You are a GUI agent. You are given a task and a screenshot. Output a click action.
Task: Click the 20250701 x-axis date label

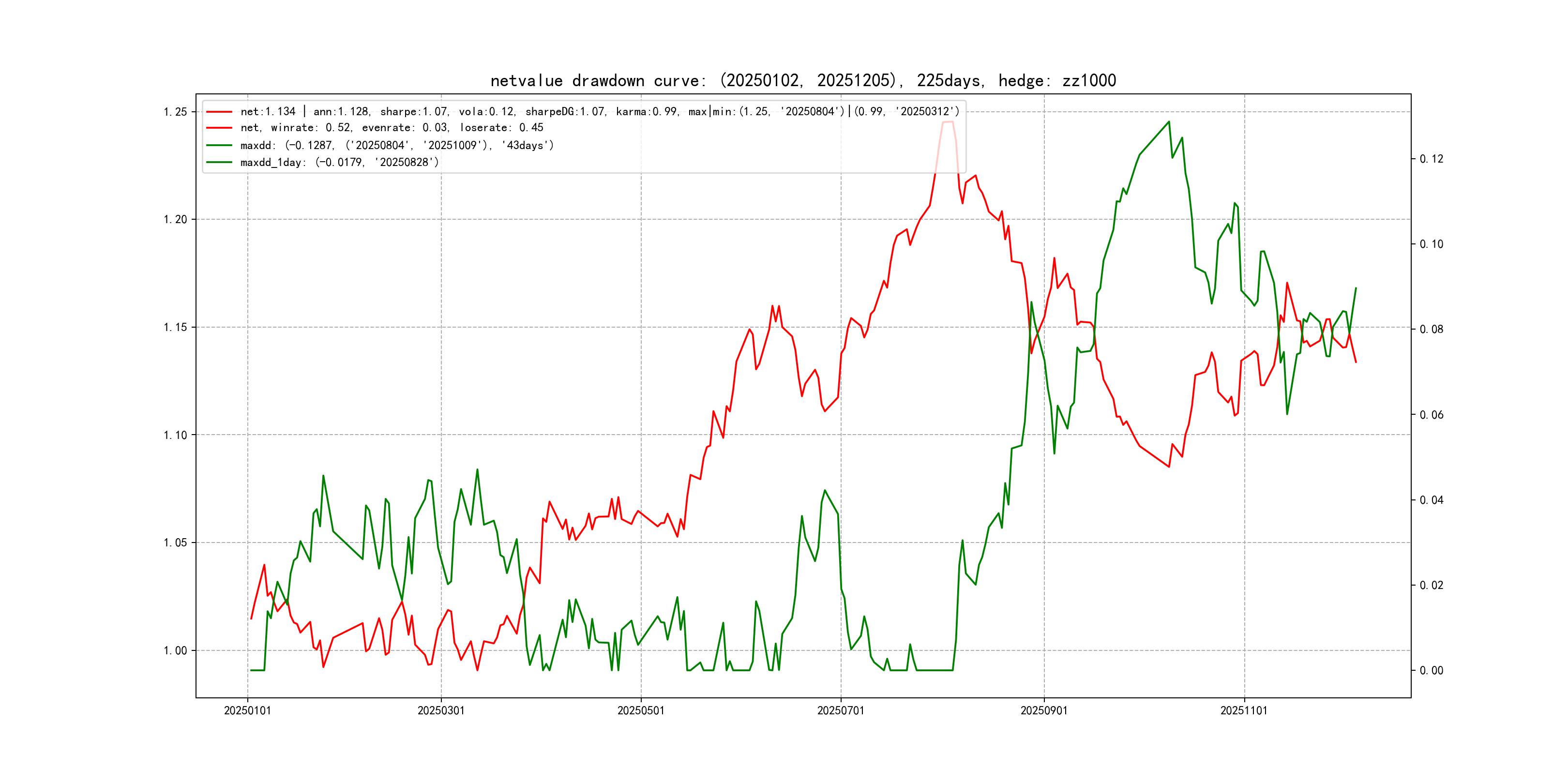(x=841, y=711)
